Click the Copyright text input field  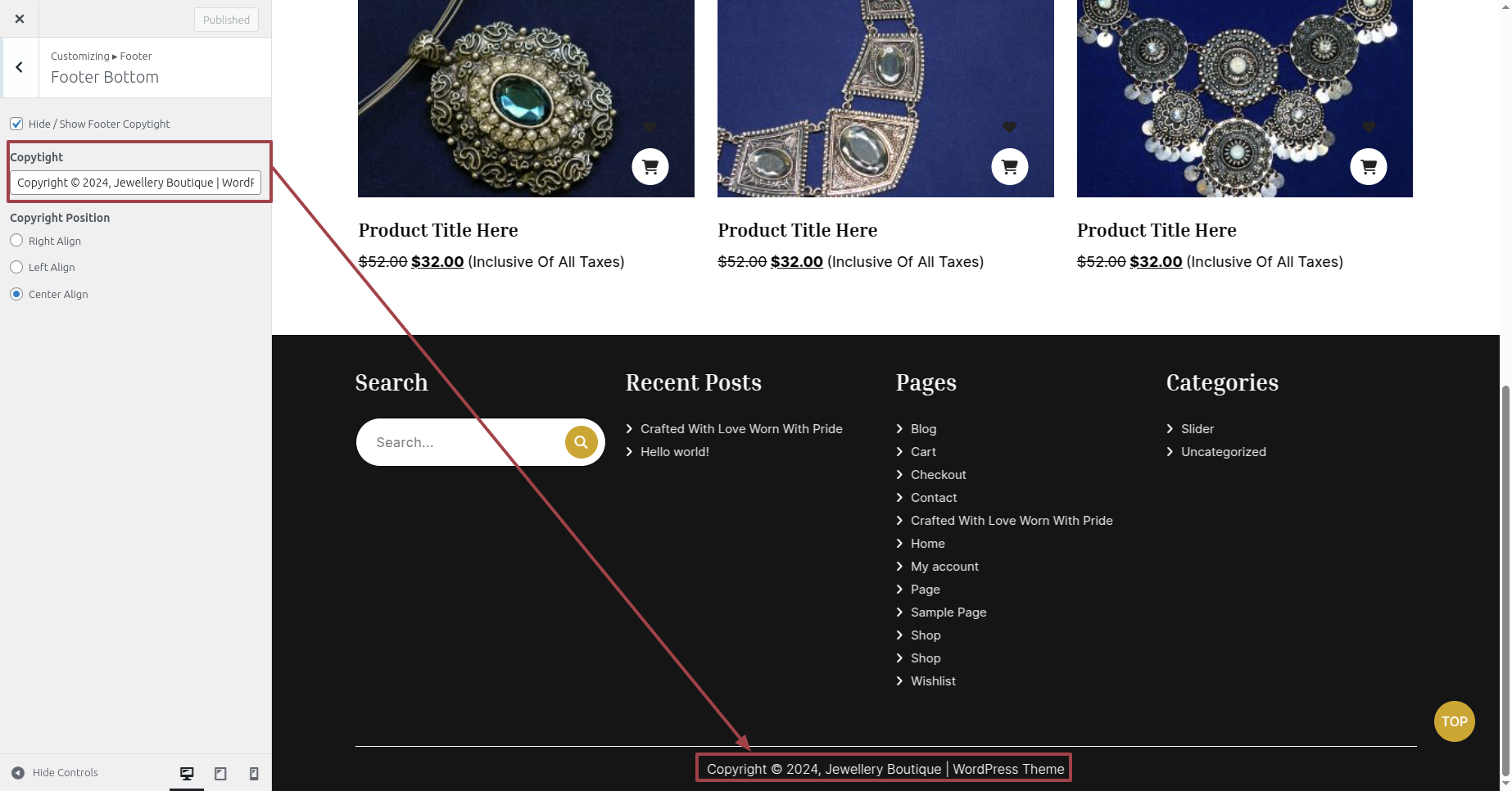point(136,183)
